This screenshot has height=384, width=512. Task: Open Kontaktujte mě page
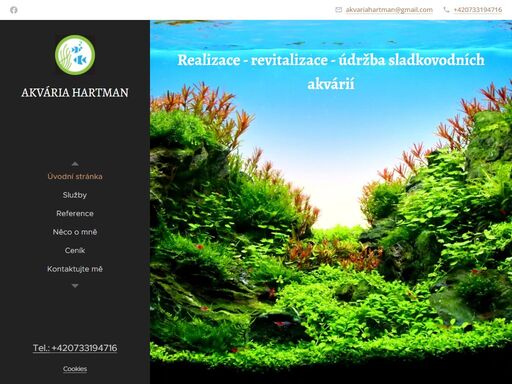pos(75,269)
